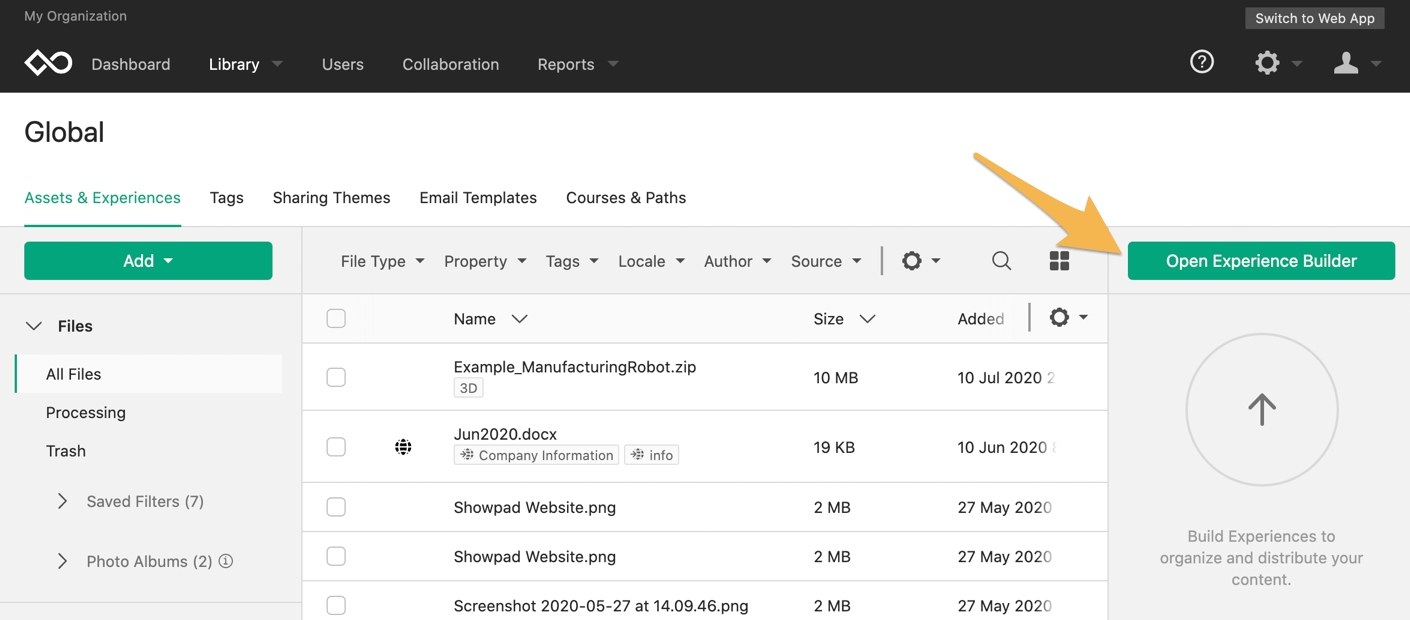The image size is (1410, 620).
Task: Toggle the select-all checkbox in header
Action: [336, 318]
